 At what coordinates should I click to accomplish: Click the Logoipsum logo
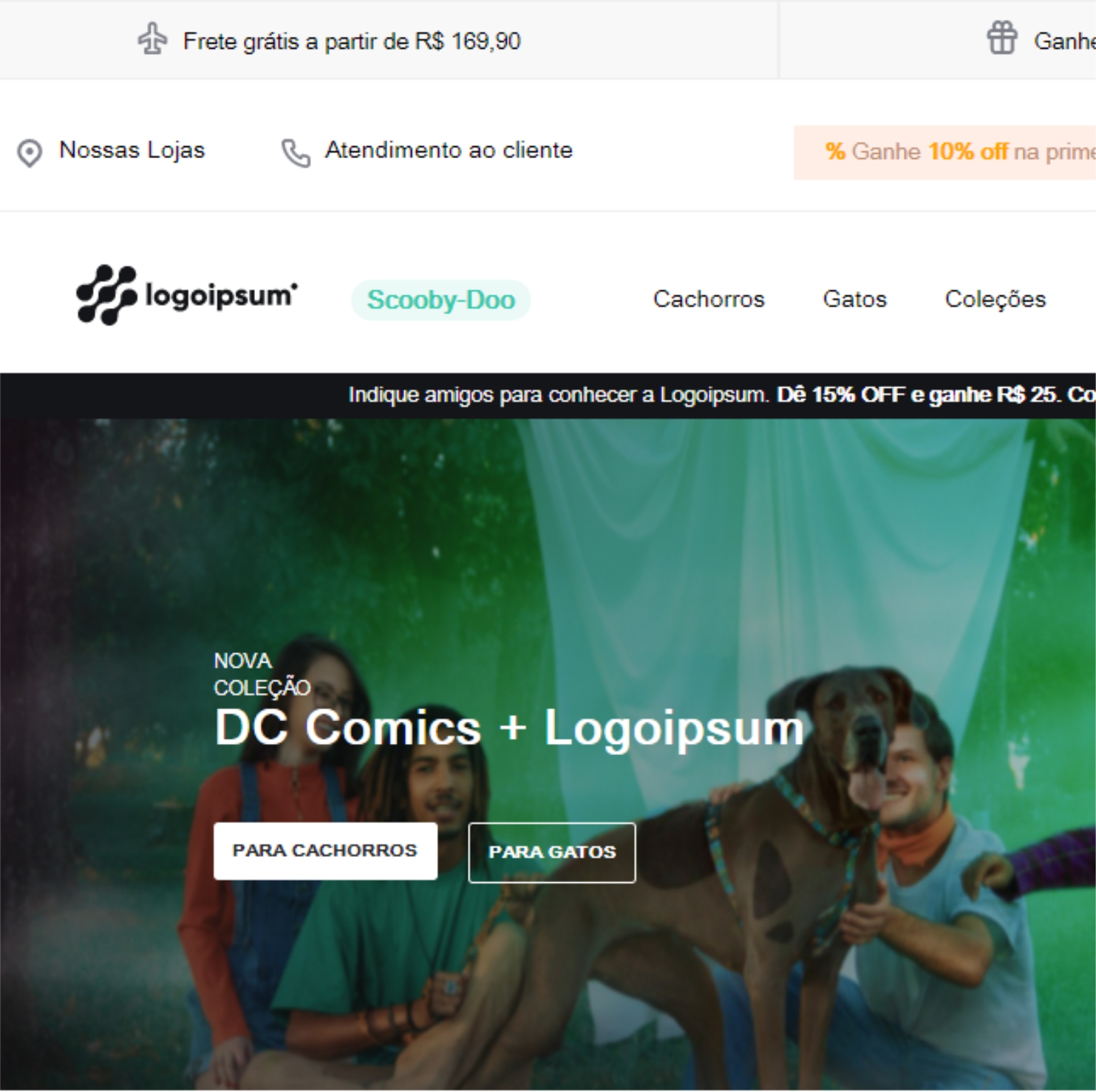point(187,295)
